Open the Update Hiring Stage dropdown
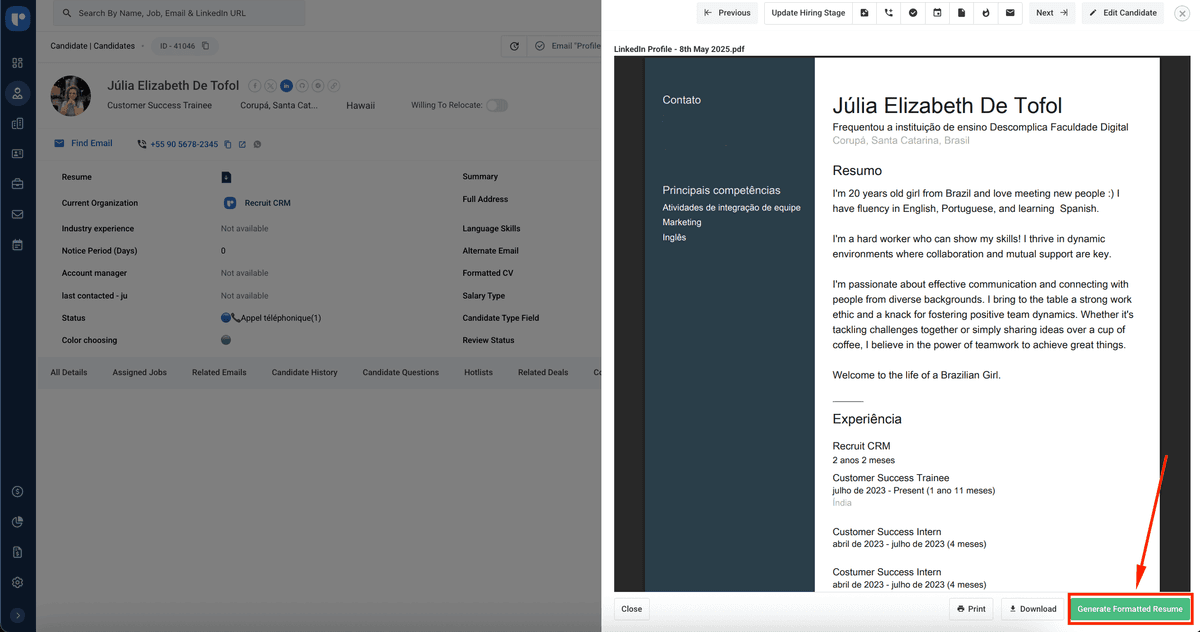The width and height of the screenshot is (1200, 632). point(810,12)
